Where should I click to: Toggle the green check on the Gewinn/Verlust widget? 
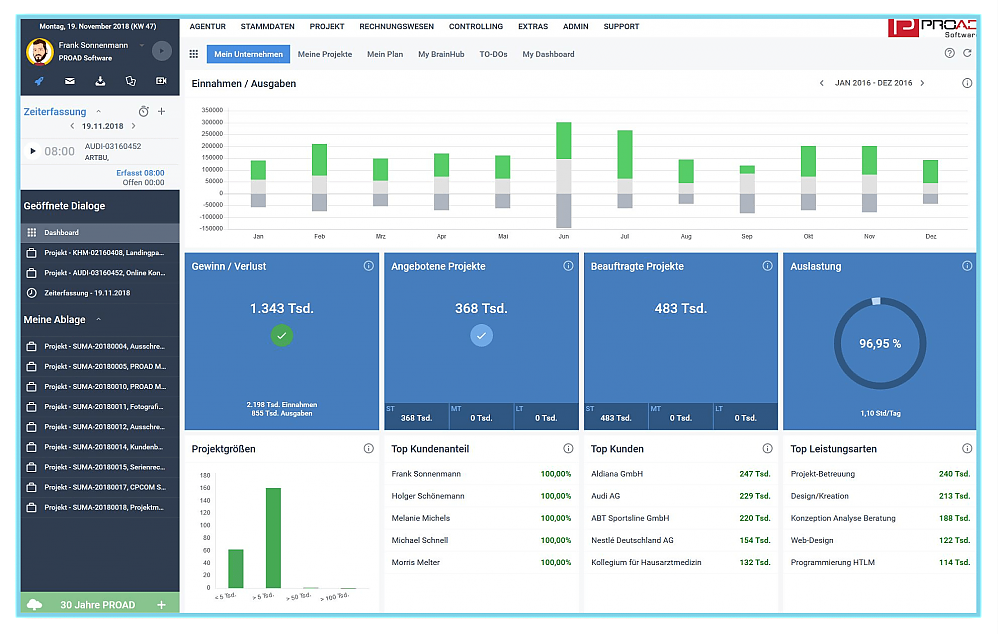[281, 336]
